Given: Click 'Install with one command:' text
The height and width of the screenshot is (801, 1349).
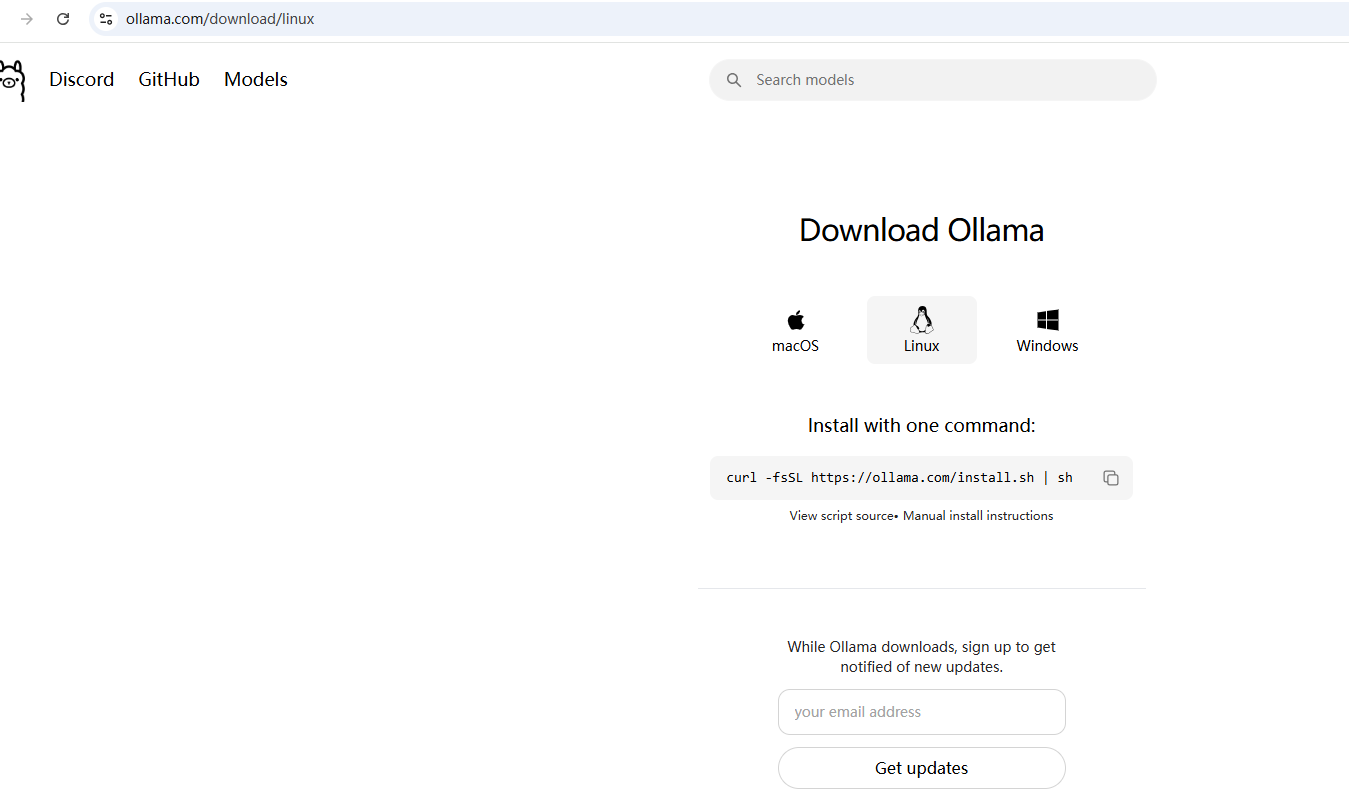Looking at the screenshot, I should 922,425.
